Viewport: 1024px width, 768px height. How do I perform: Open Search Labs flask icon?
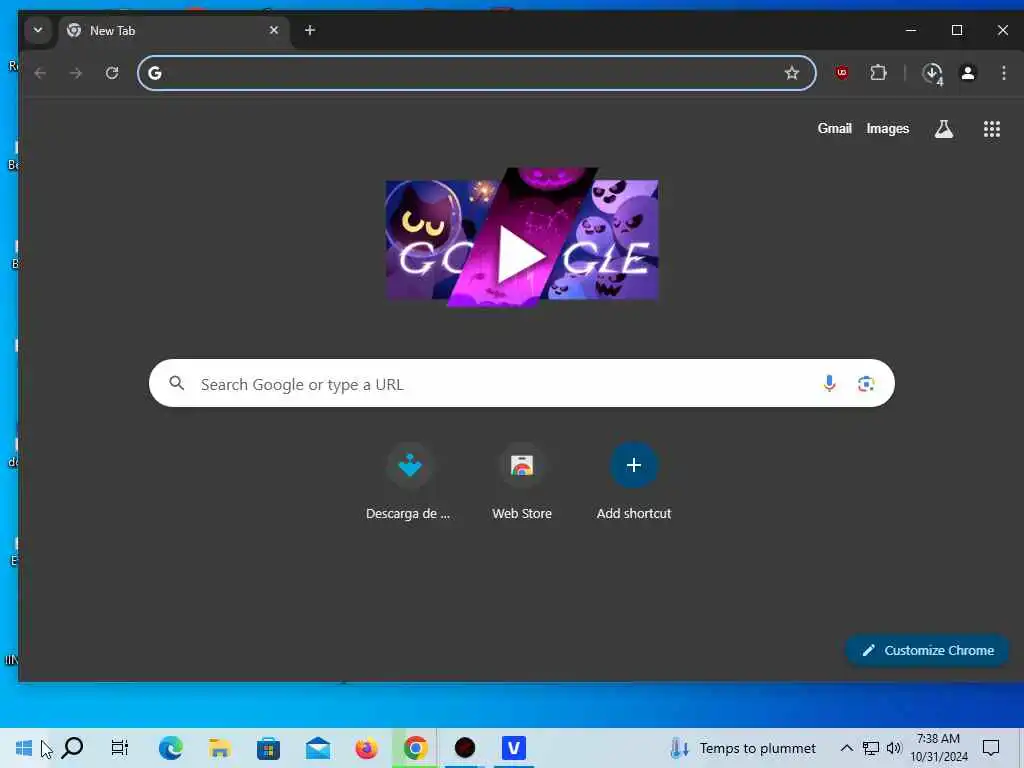click(944, 129)
